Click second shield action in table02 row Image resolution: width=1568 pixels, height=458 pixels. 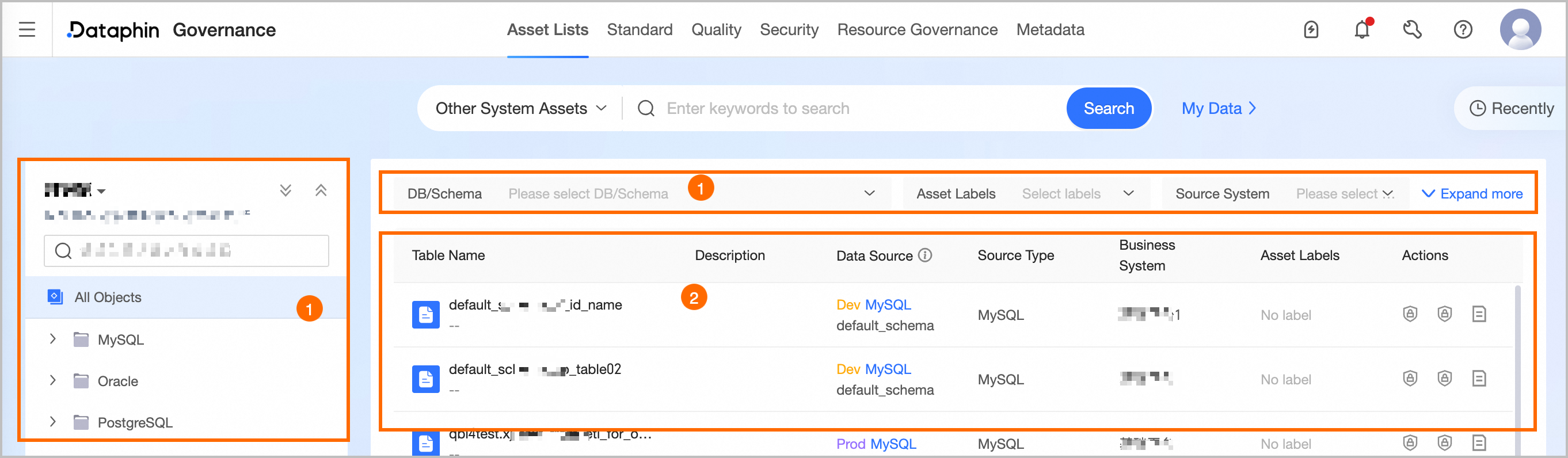pyautogui.click(x=1444, y=379)
